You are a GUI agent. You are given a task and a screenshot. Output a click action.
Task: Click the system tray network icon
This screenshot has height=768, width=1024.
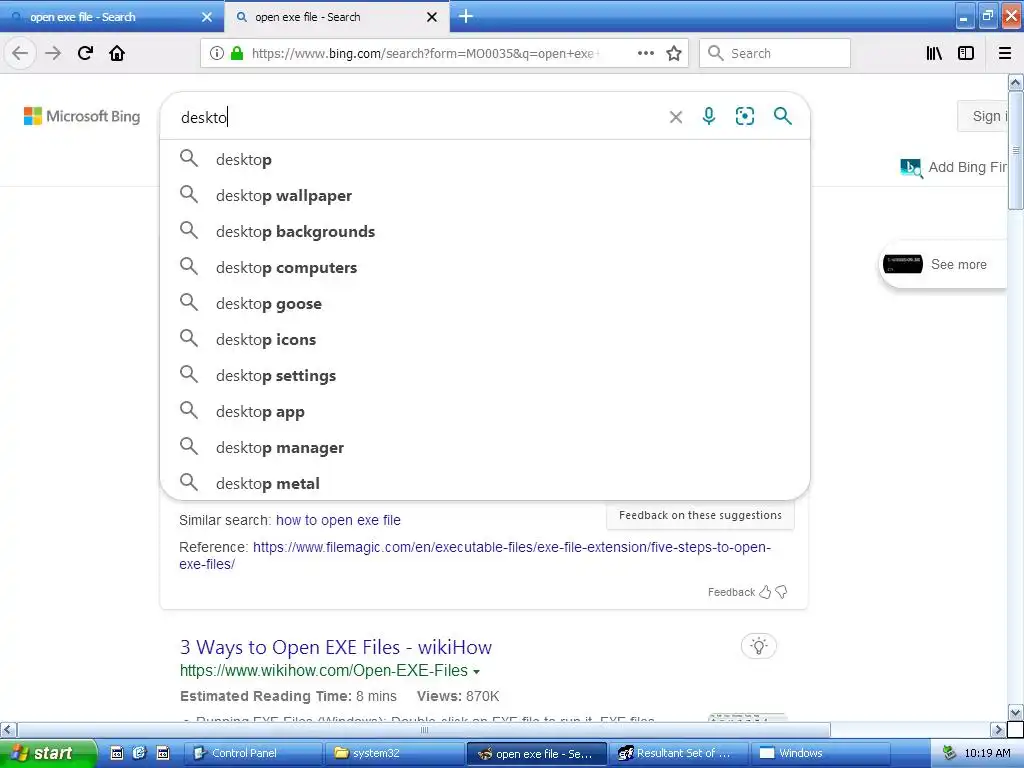[949, 753]
